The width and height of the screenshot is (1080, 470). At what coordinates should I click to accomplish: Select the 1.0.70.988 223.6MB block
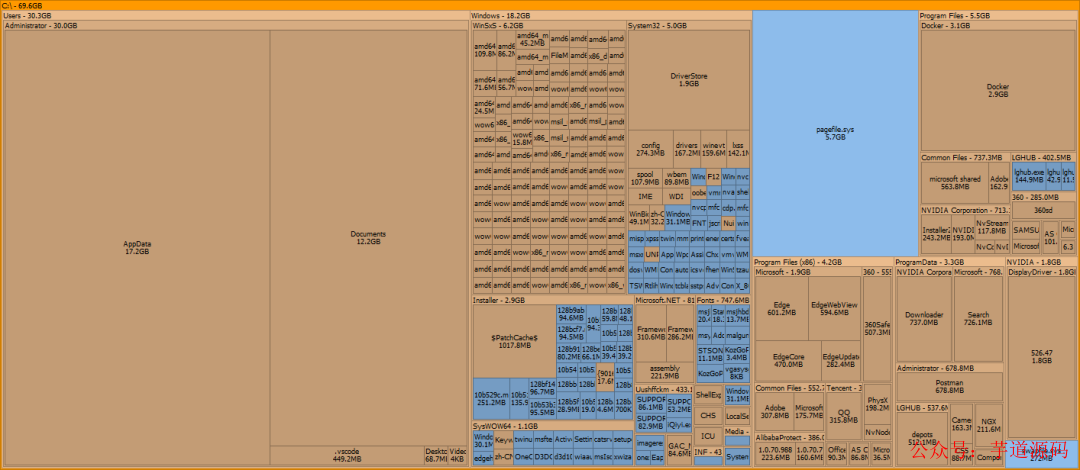coord(774,453)
